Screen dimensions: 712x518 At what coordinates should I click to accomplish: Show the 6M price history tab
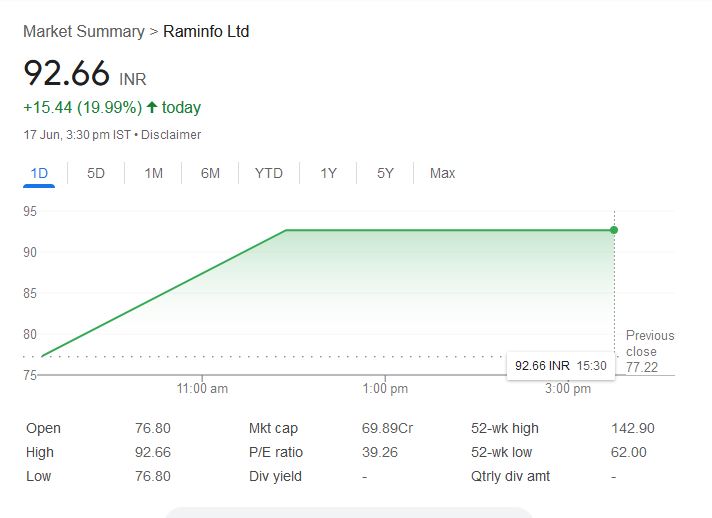(x=210, y=173)
